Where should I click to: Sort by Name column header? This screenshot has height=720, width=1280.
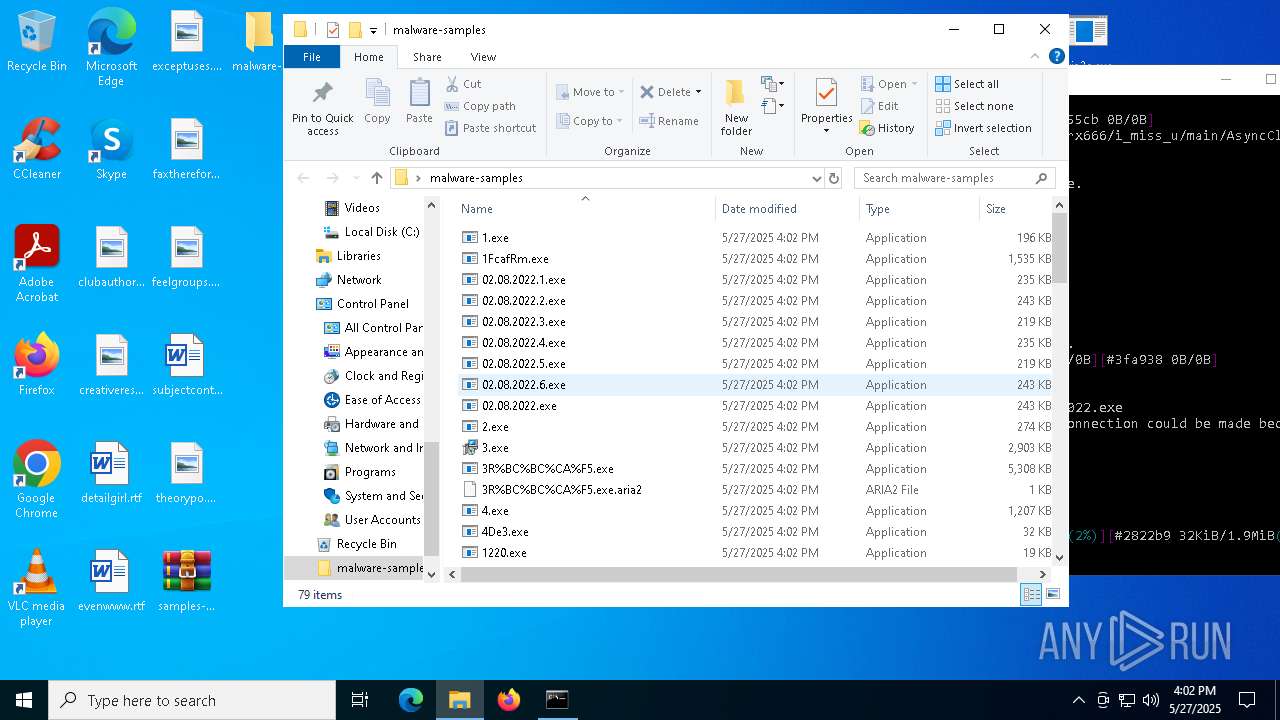coord(585,209)
